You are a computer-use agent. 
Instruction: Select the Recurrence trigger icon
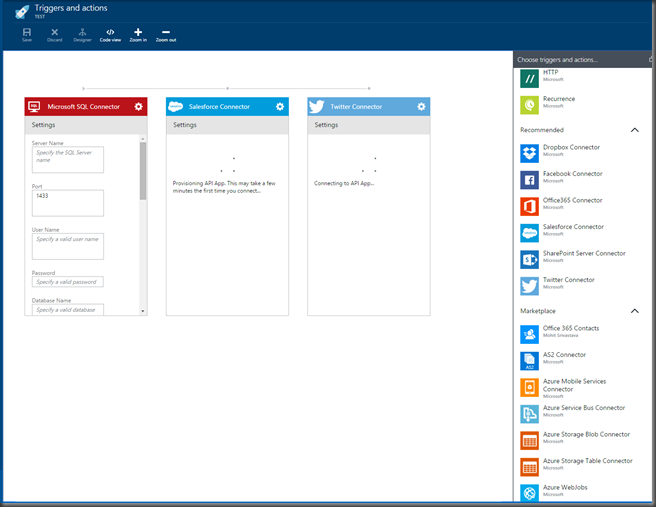pos(529,105)
